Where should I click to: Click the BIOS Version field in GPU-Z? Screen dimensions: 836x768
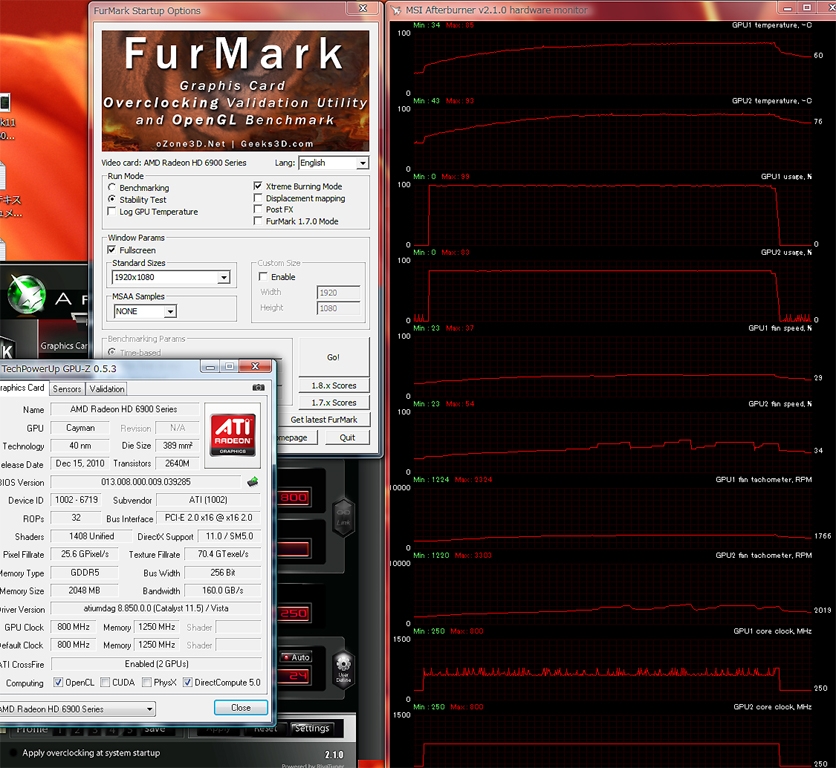(146, 482)
